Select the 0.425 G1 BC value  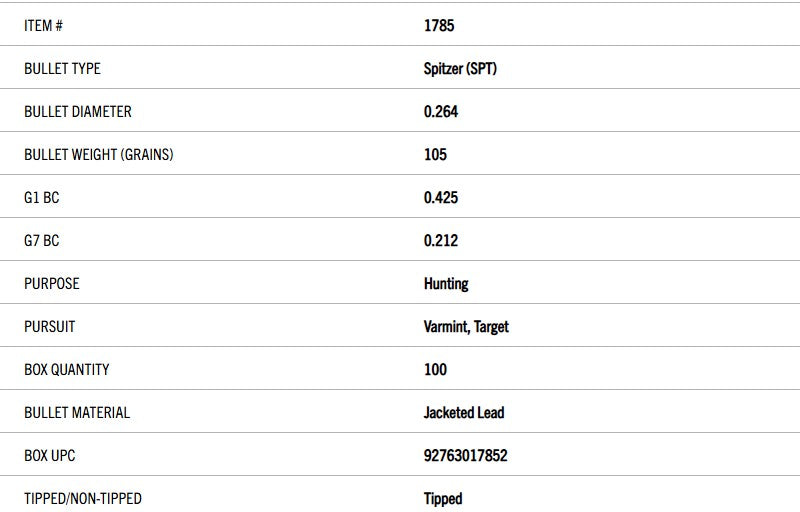(441, 198)
